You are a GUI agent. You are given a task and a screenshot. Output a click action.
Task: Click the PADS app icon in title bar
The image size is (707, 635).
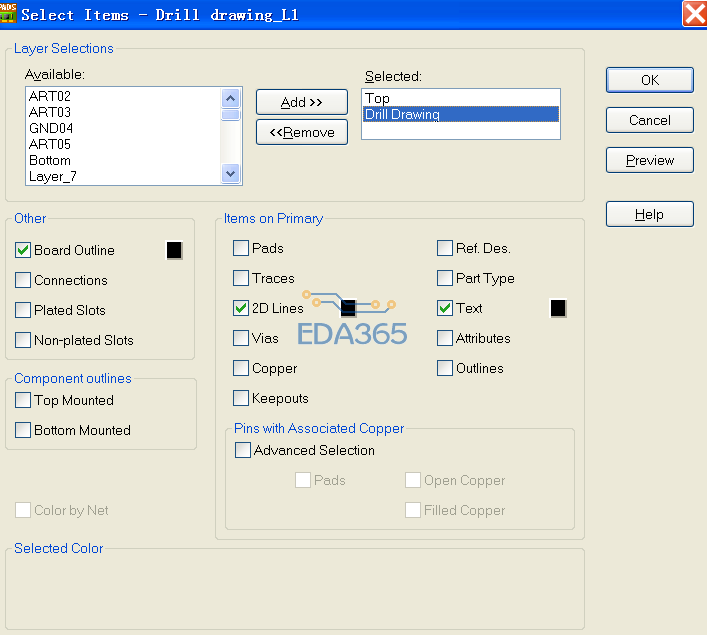pos(8,13)
